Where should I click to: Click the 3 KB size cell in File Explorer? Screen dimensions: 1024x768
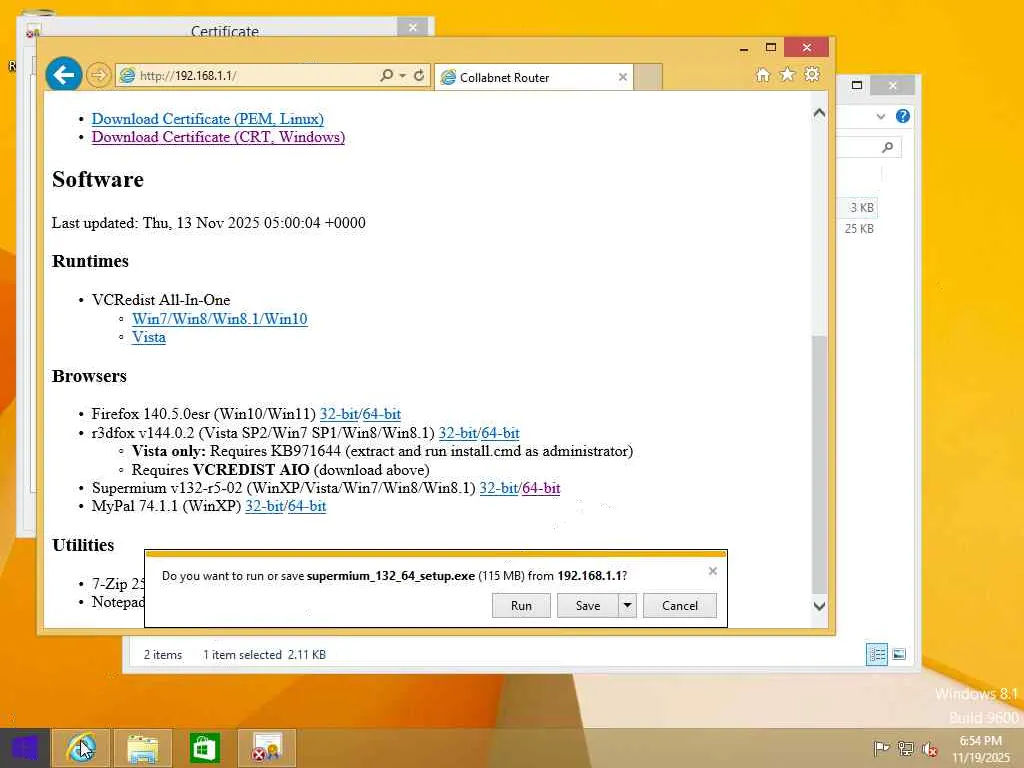tap(861, 208)
